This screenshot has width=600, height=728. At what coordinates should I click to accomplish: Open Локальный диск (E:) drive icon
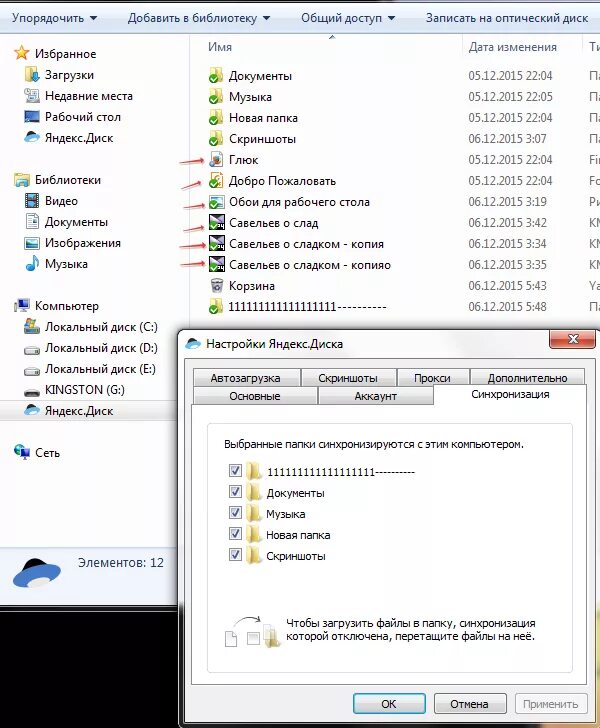(x=32, y=370)
